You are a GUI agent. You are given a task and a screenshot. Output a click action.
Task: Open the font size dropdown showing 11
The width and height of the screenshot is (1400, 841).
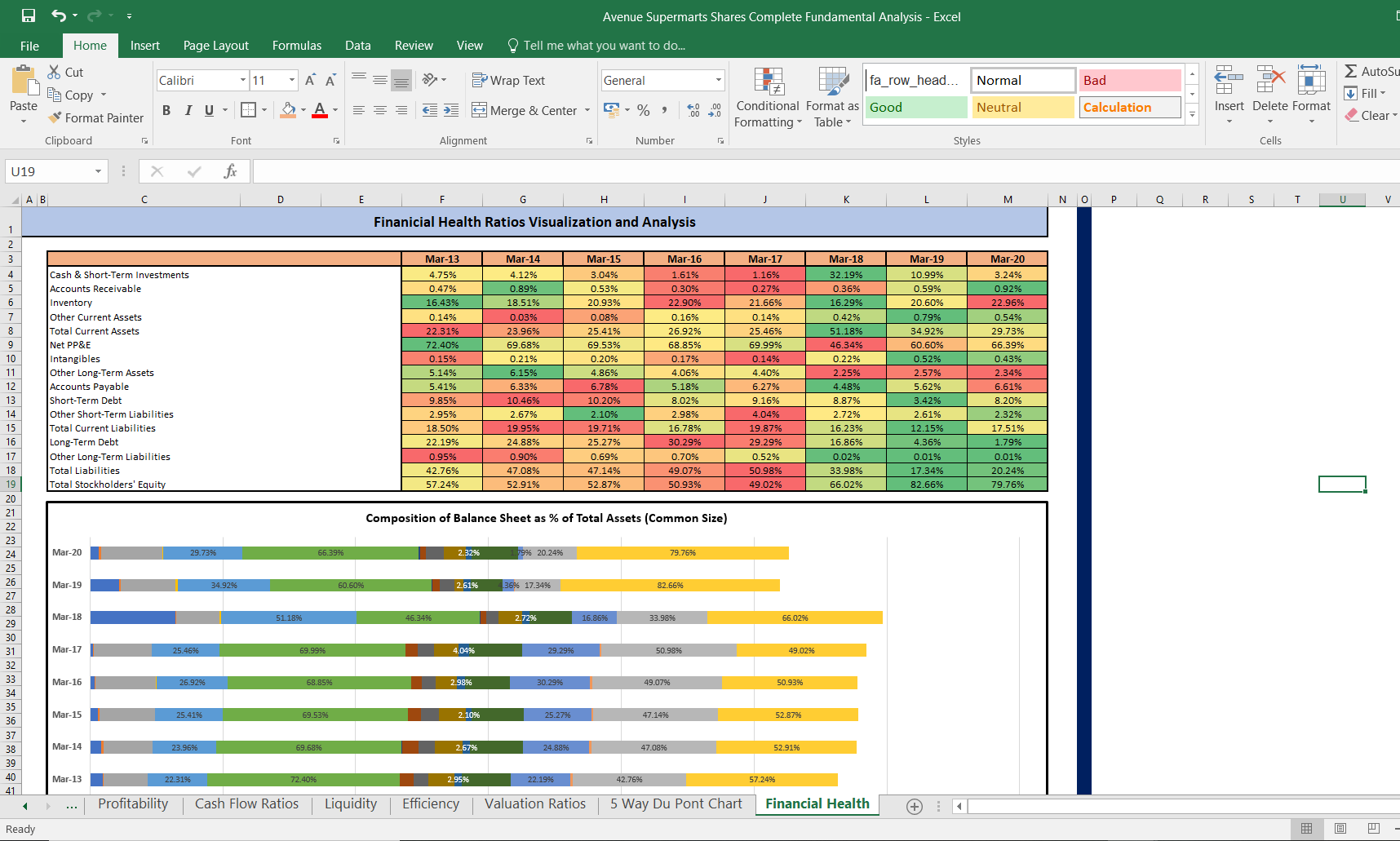[292, 80]
